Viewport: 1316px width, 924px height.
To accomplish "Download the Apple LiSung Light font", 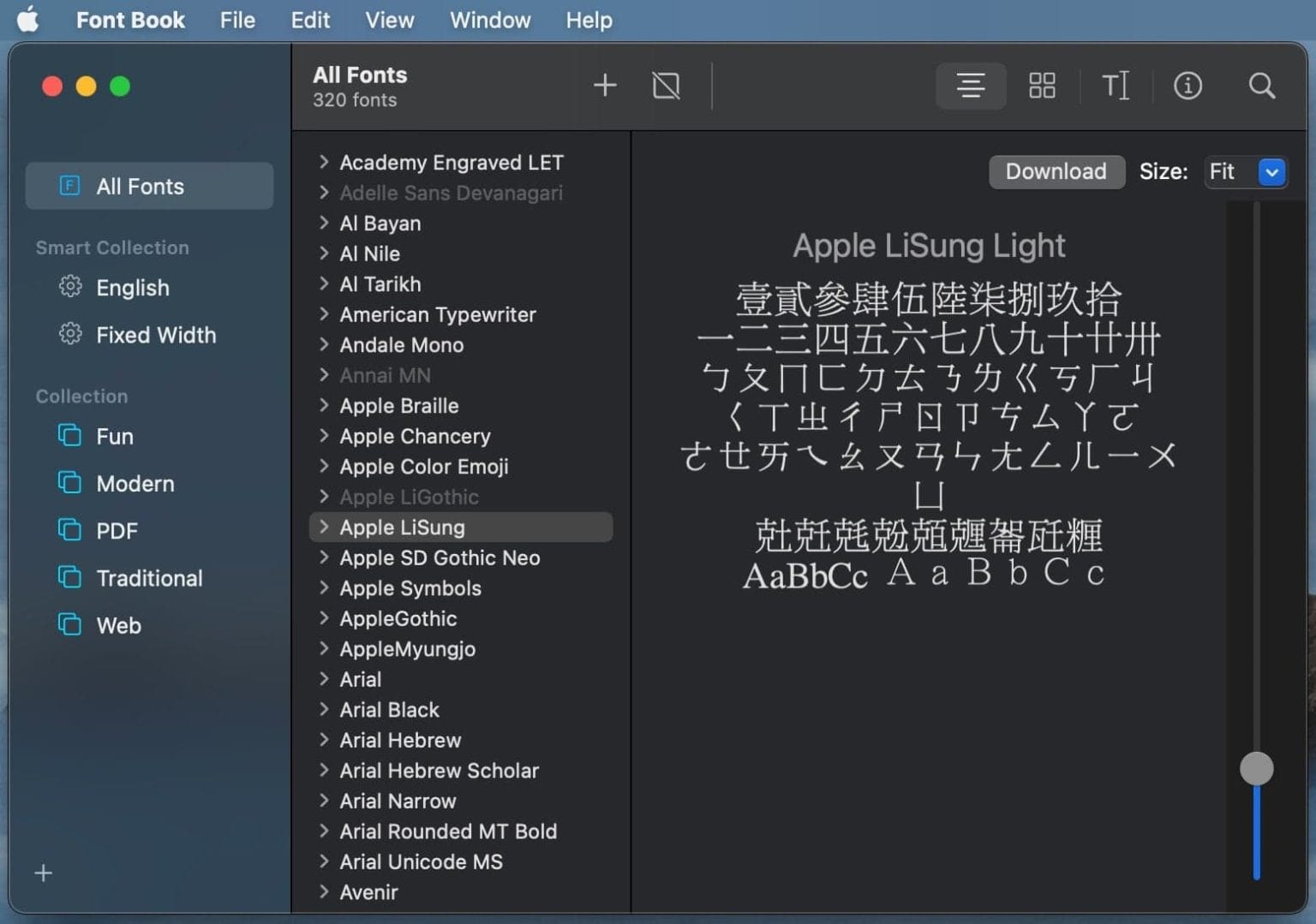I will click(1056, 171).
